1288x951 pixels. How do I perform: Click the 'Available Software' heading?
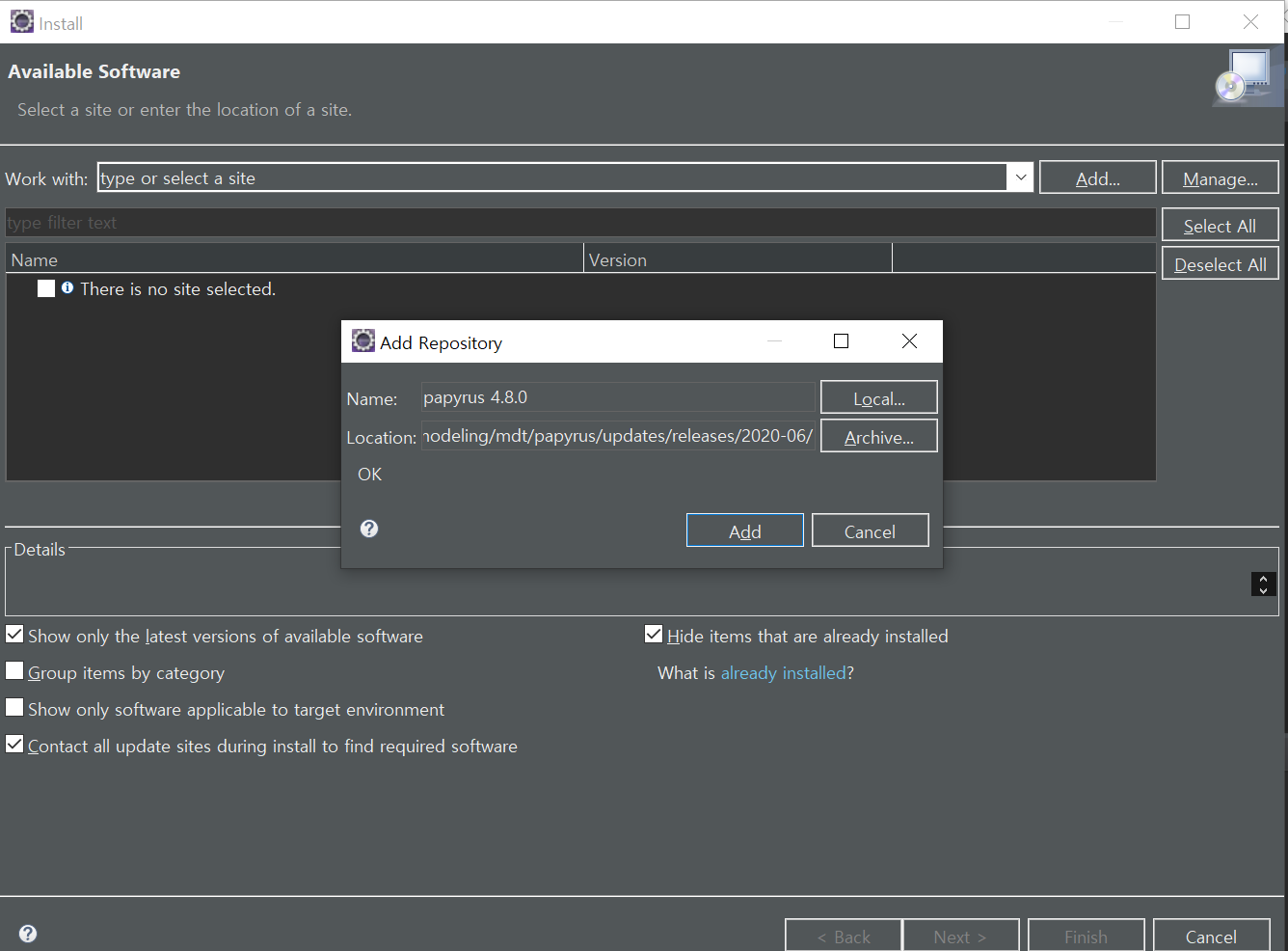click(x=94, y=71)
